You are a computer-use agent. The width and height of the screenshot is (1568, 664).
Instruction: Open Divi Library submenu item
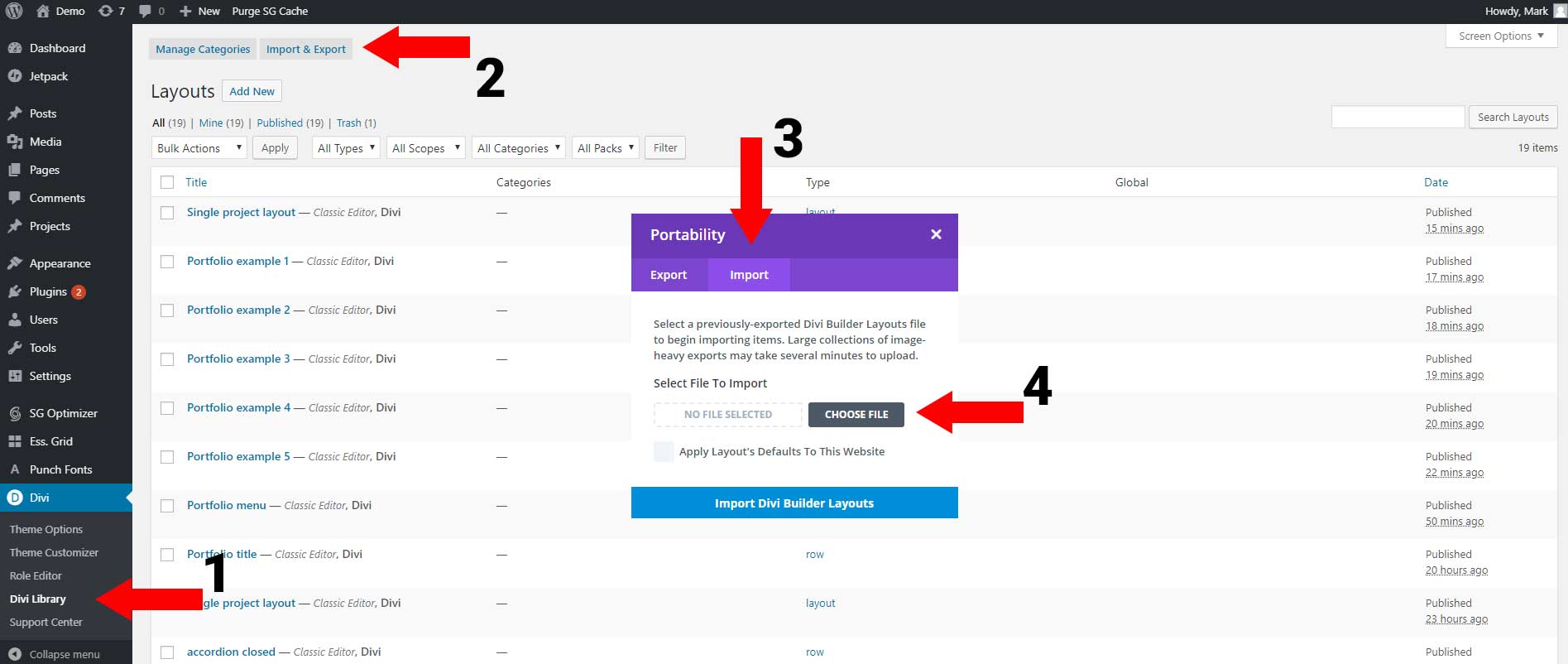point(38,599)
